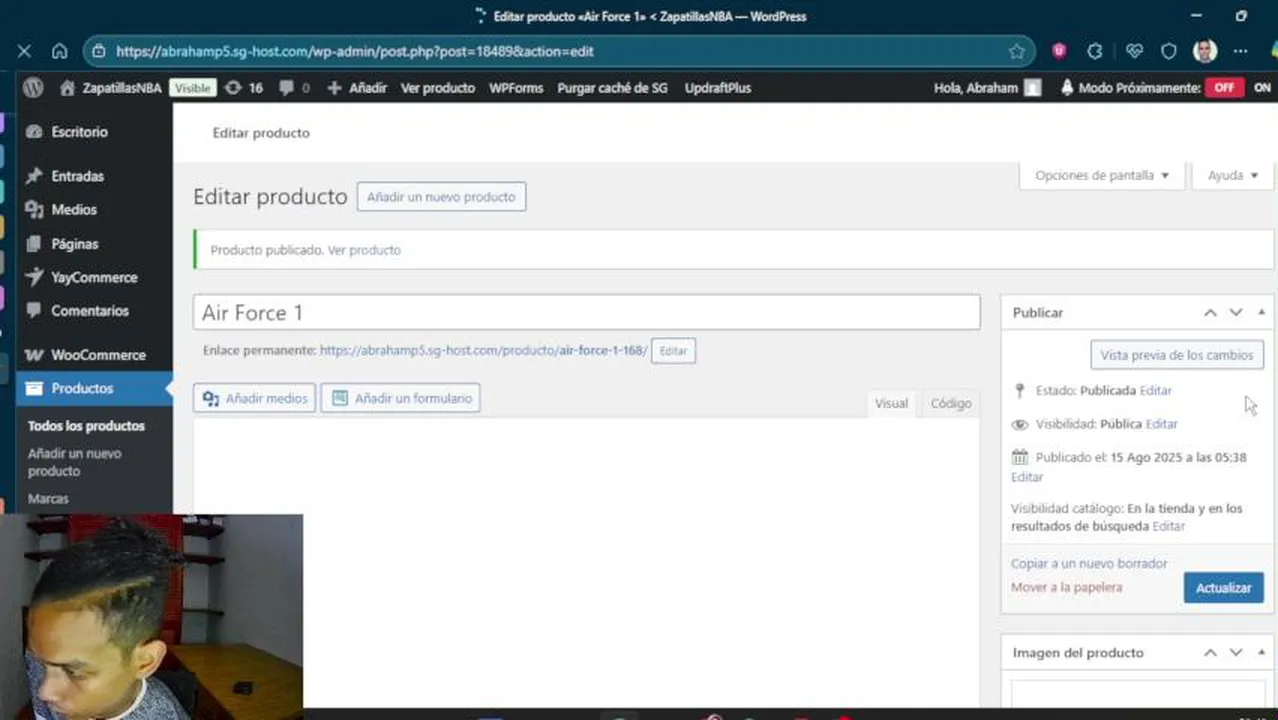Viewport: 1278px width, 720px height.
Task: Switch to Código editor tab
Action: pyautogui.click(x=950, y=403)
